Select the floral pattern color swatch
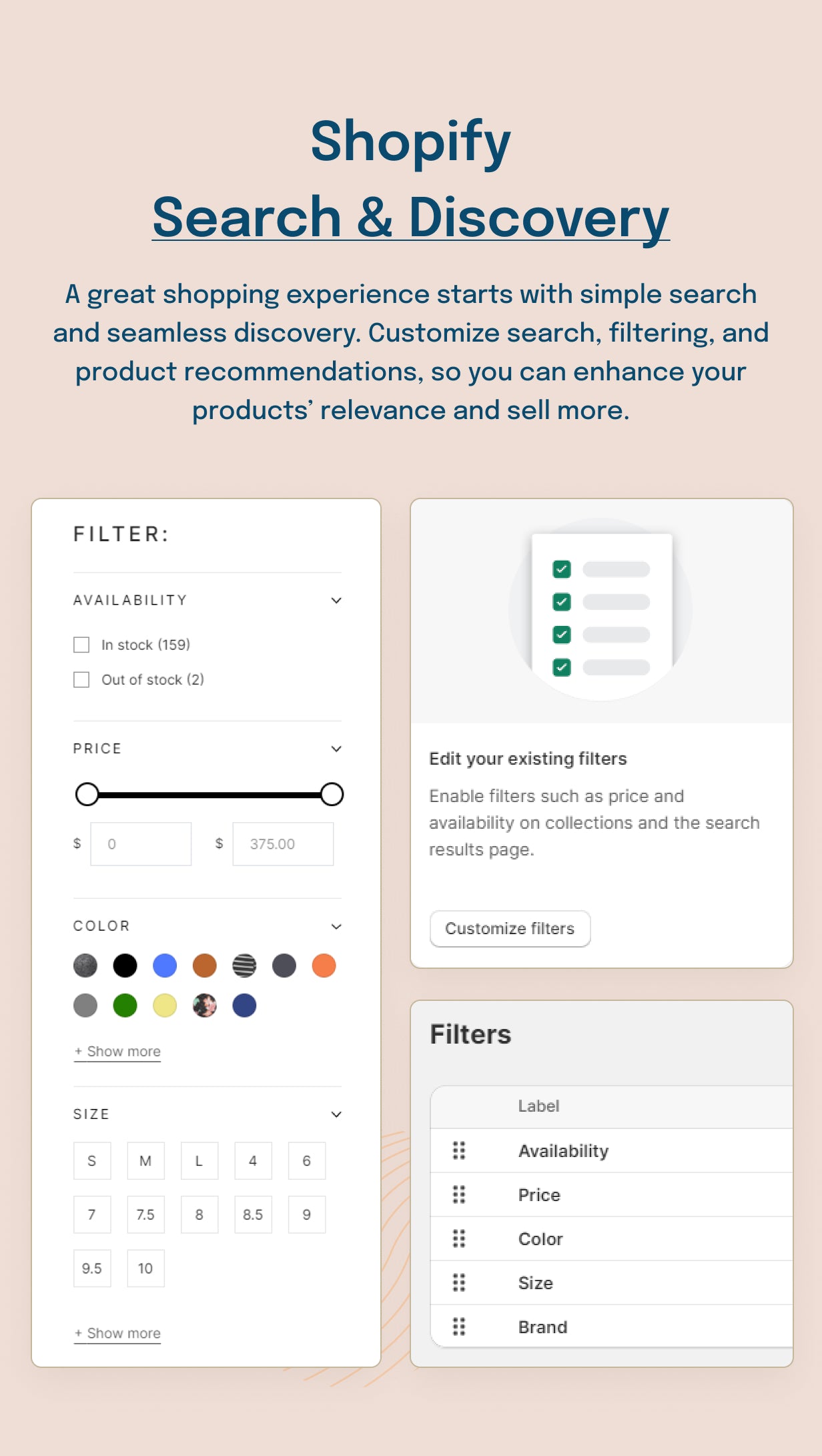 pos(205,1006)
